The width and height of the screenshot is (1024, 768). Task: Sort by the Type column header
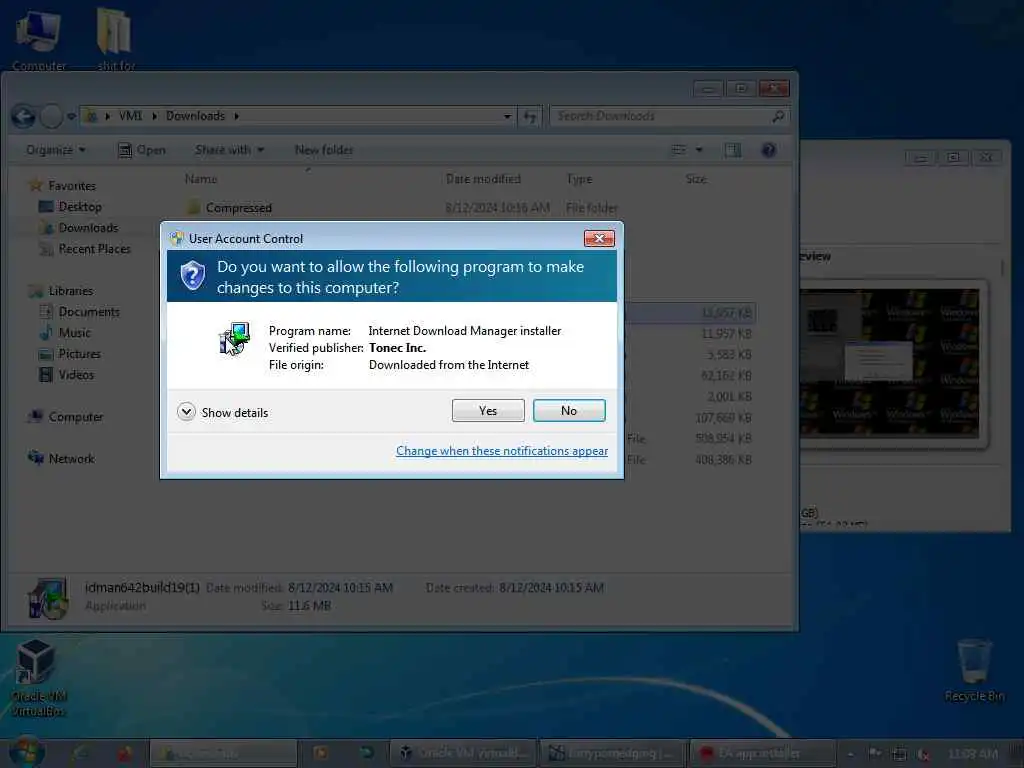(579, 178)
